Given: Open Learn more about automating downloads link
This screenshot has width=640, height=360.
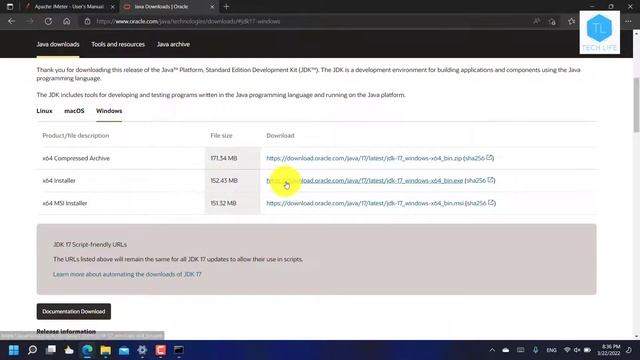Looking at the screenshot, I should click(x=127, y=274).
